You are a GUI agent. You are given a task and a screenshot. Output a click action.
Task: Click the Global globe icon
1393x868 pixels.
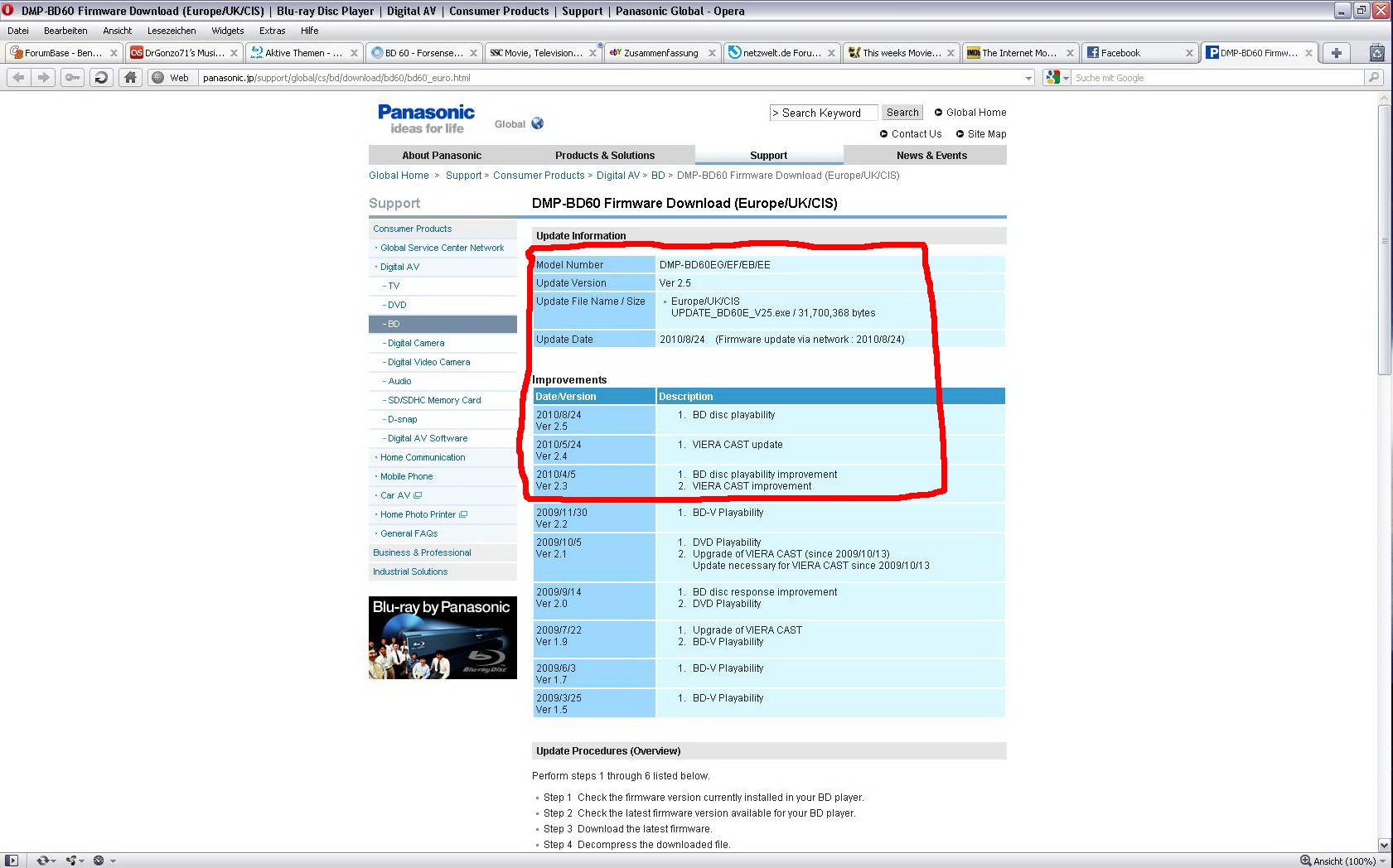point(538,123)
